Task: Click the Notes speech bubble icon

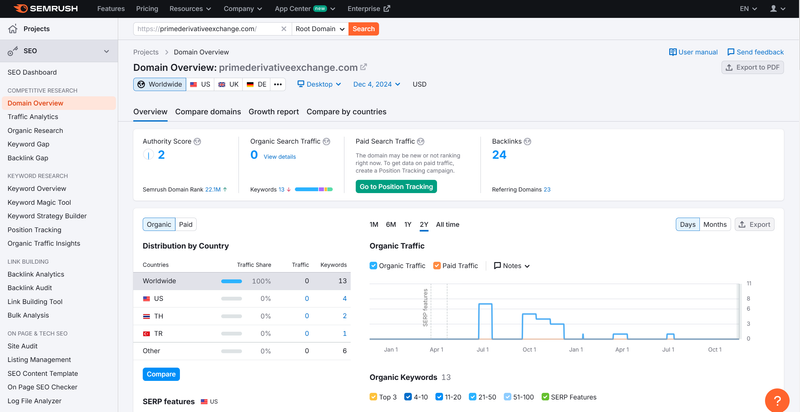Action: pyautogui.click(x=497, y=266)
